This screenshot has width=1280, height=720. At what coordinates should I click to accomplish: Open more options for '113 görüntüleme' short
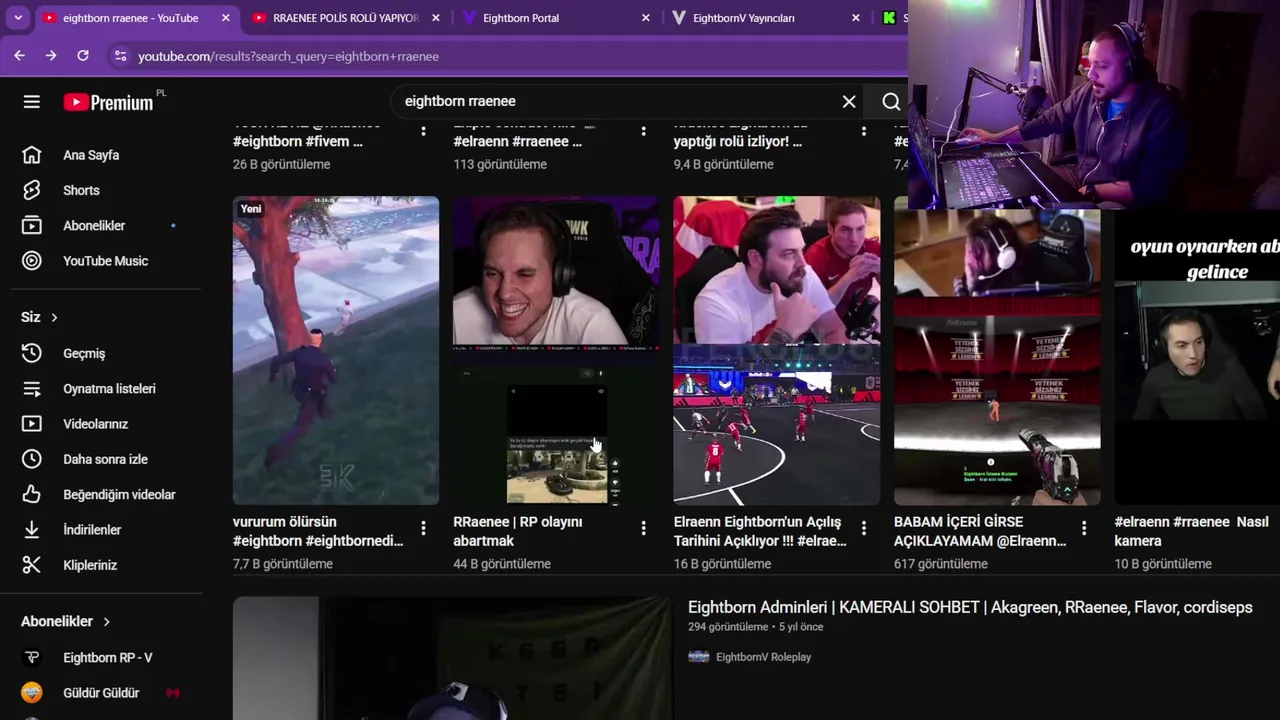(x=643, y=131)
